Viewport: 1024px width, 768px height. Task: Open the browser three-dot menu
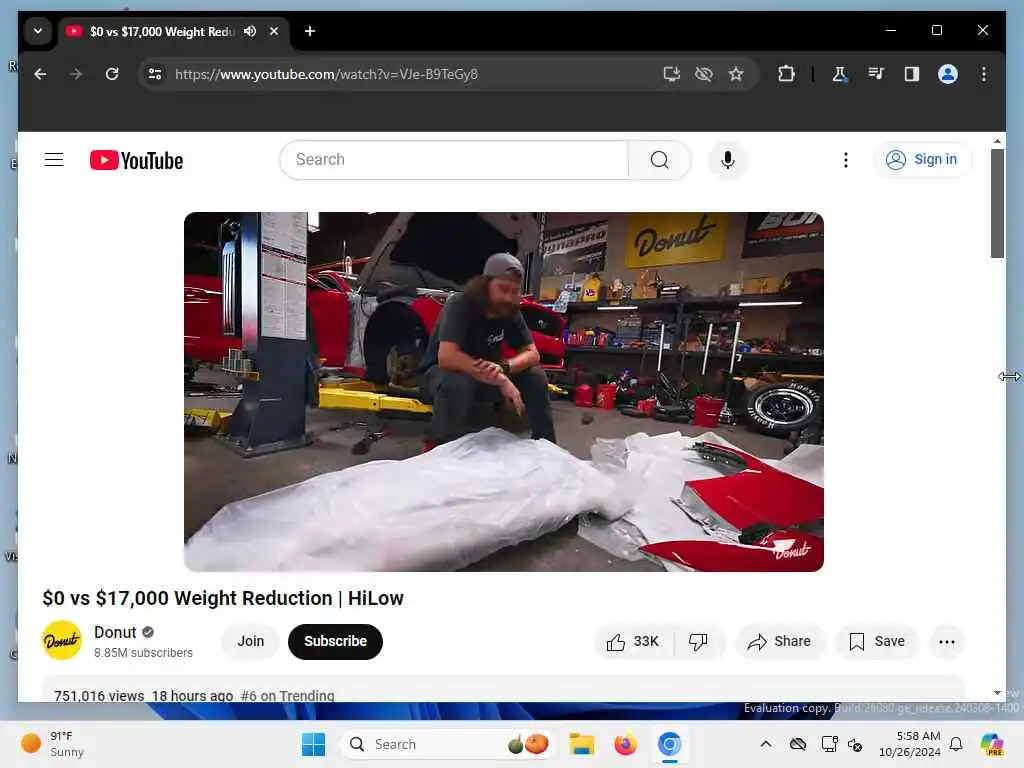click(x=984, y=74)
